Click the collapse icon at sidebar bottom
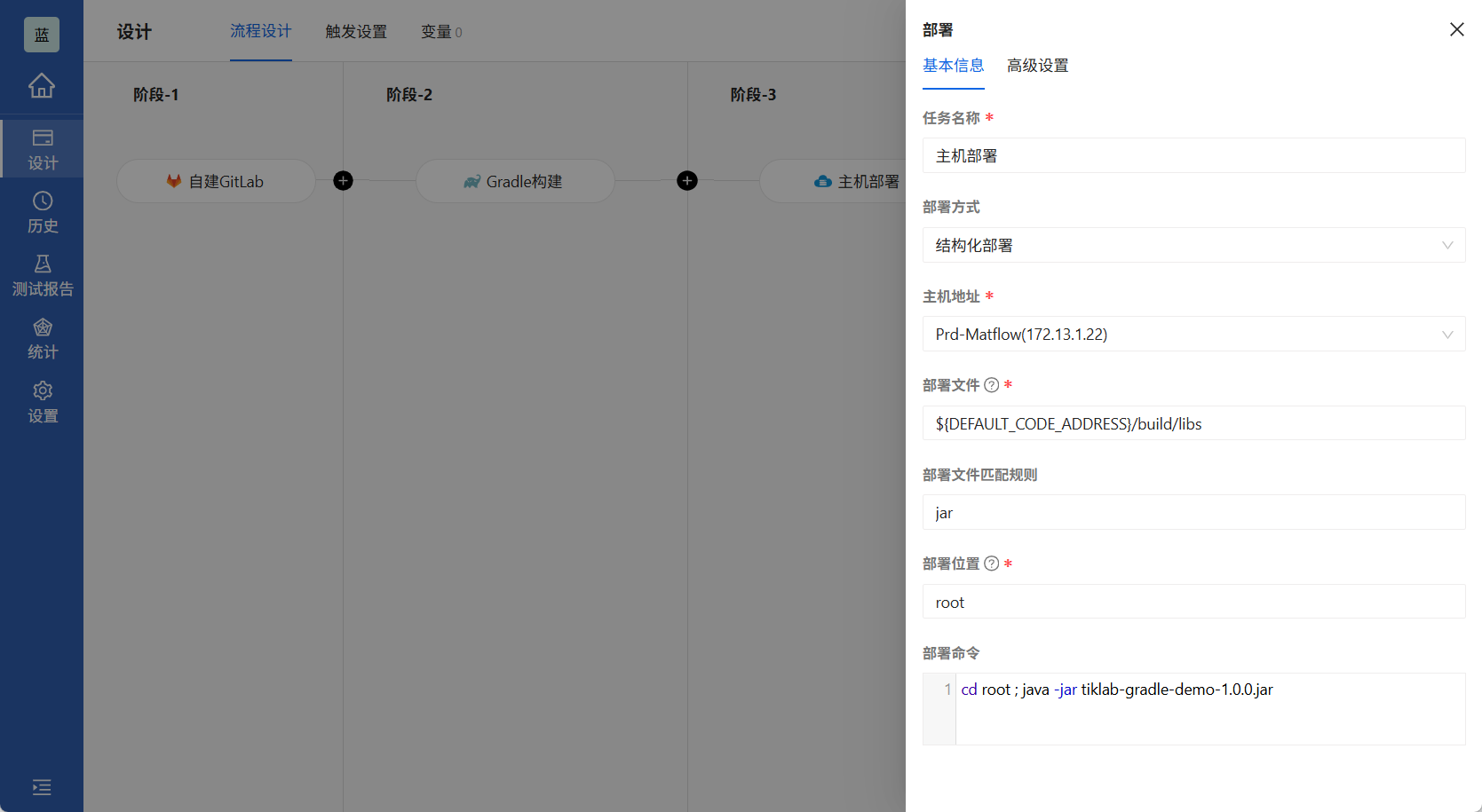Viewport: 1482px width, 812px height. click(x=41, y=787)
